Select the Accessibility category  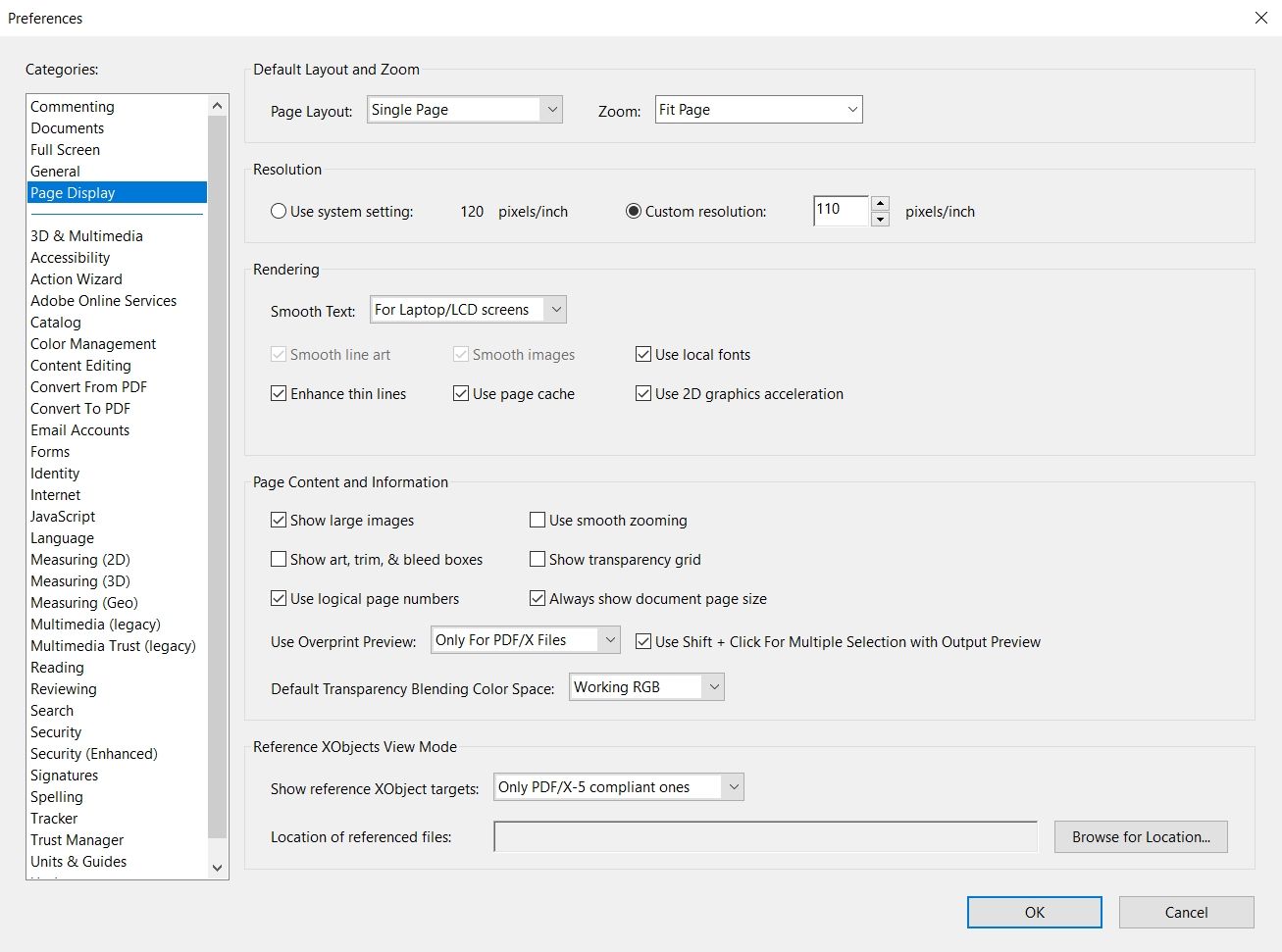click(x=70, y=257)
